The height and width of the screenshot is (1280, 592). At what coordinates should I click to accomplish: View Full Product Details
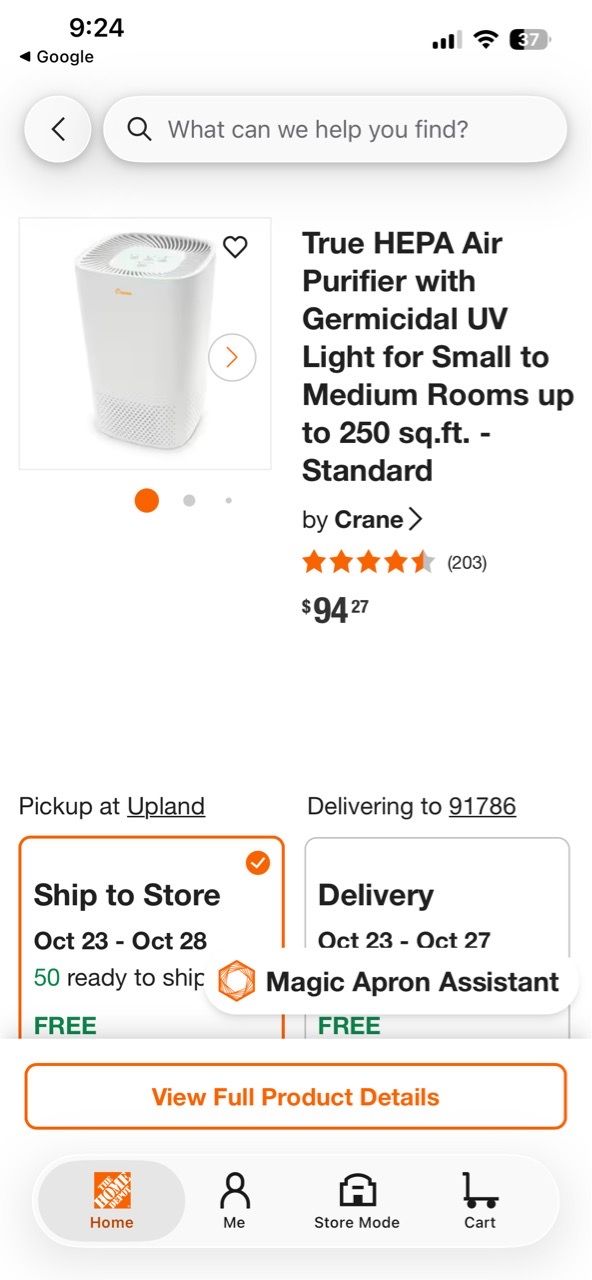pos(296,1096)
